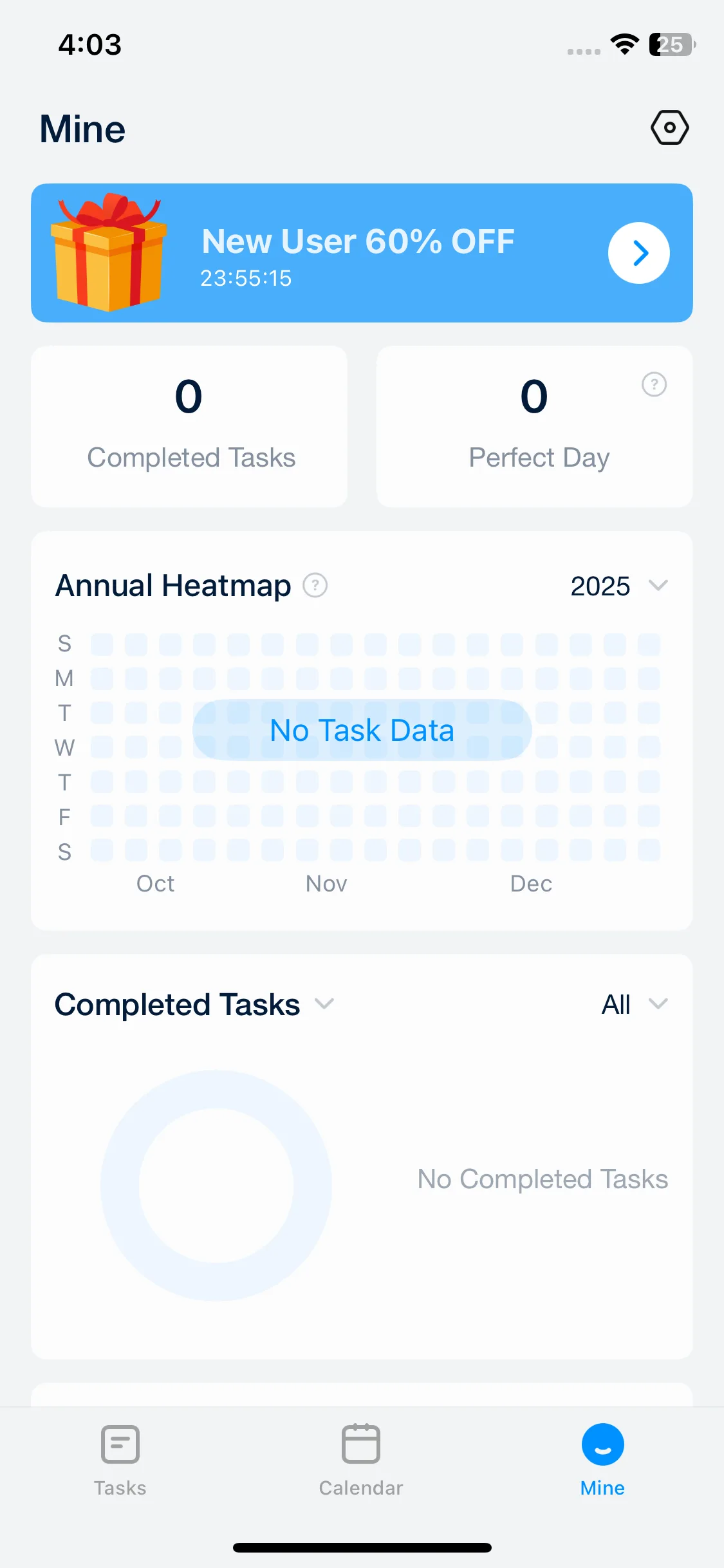Tap the arrow on the discount banner
The width and height of the screenshot is (724, 1568).
(x=638, y=253)
